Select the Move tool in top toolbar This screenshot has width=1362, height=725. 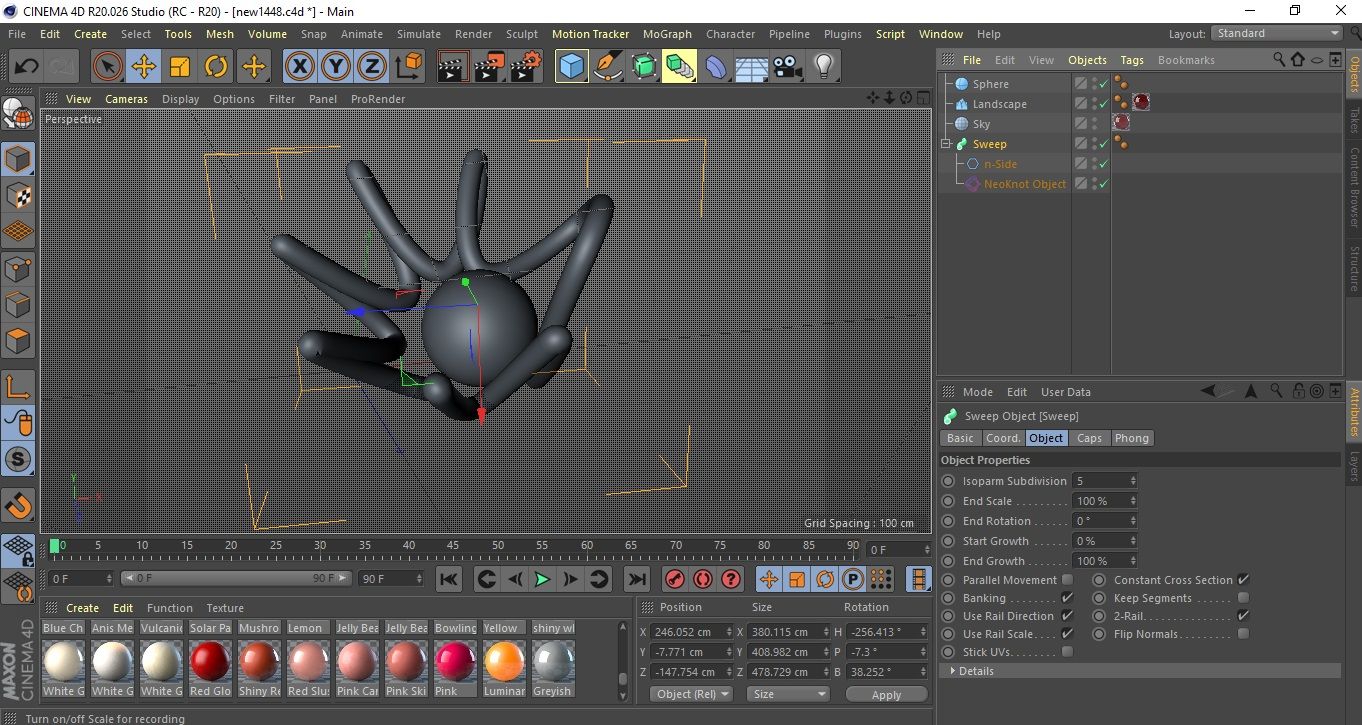tap(144, 67)
